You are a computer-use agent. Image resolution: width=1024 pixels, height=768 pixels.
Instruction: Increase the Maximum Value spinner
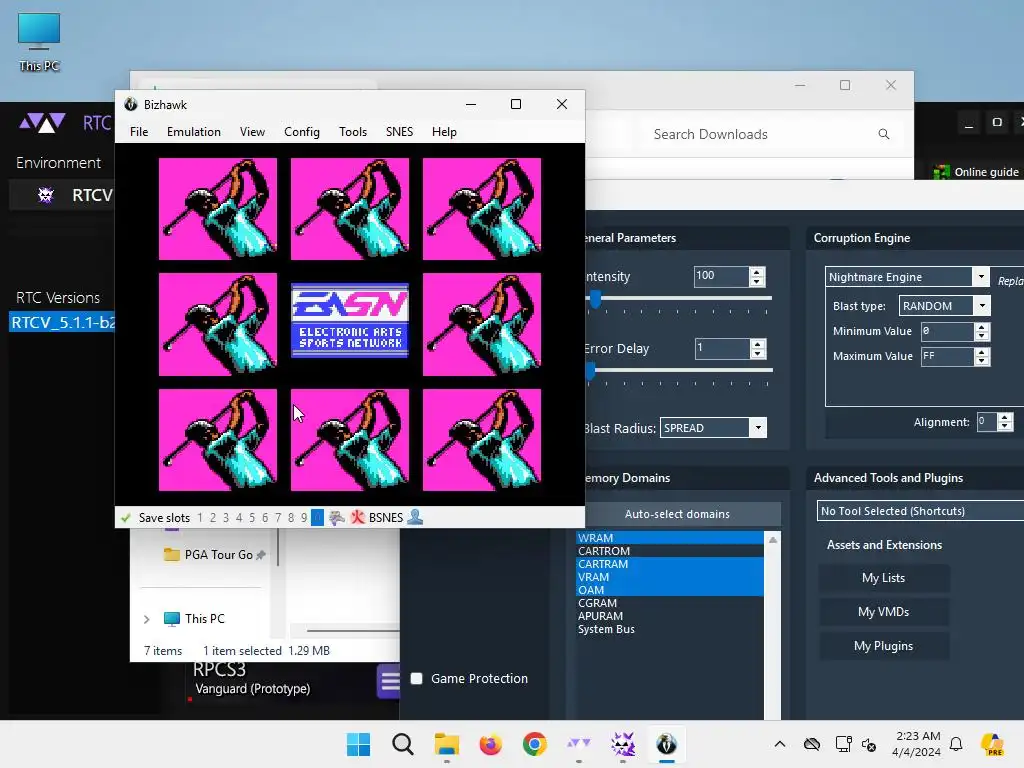tap(982, 352)
